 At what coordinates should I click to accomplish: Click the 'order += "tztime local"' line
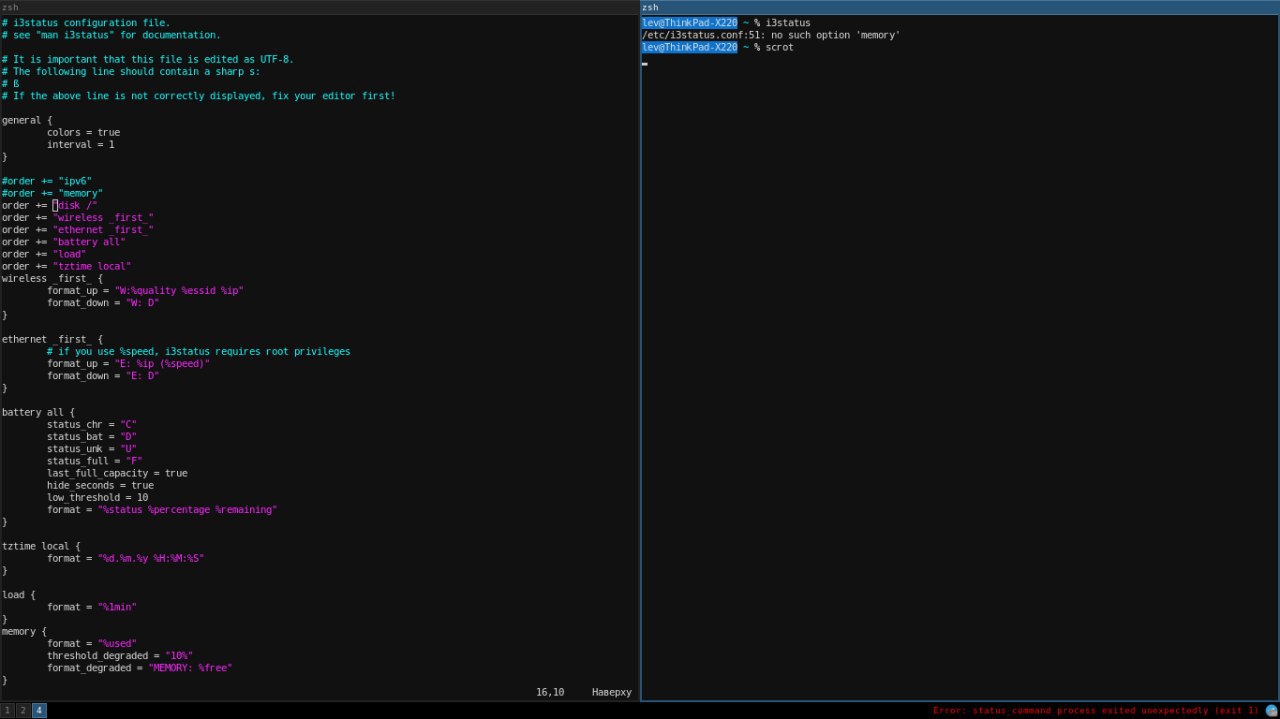[67, 266]
